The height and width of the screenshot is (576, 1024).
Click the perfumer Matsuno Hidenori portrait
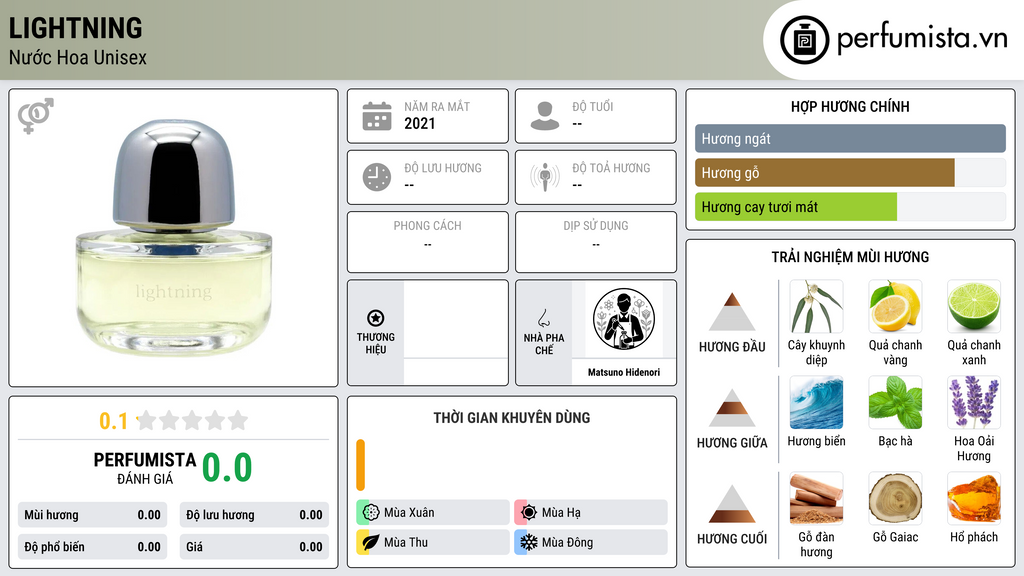[x=624, y=320]
